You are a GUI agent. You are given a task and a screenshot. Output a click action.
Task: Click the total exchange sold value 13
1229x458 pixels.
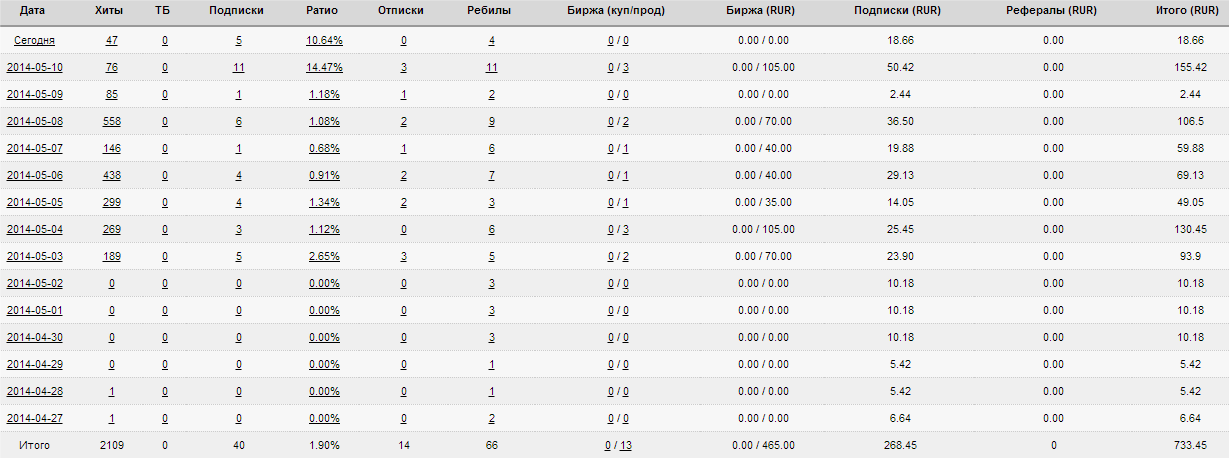(x=625, y=446)
